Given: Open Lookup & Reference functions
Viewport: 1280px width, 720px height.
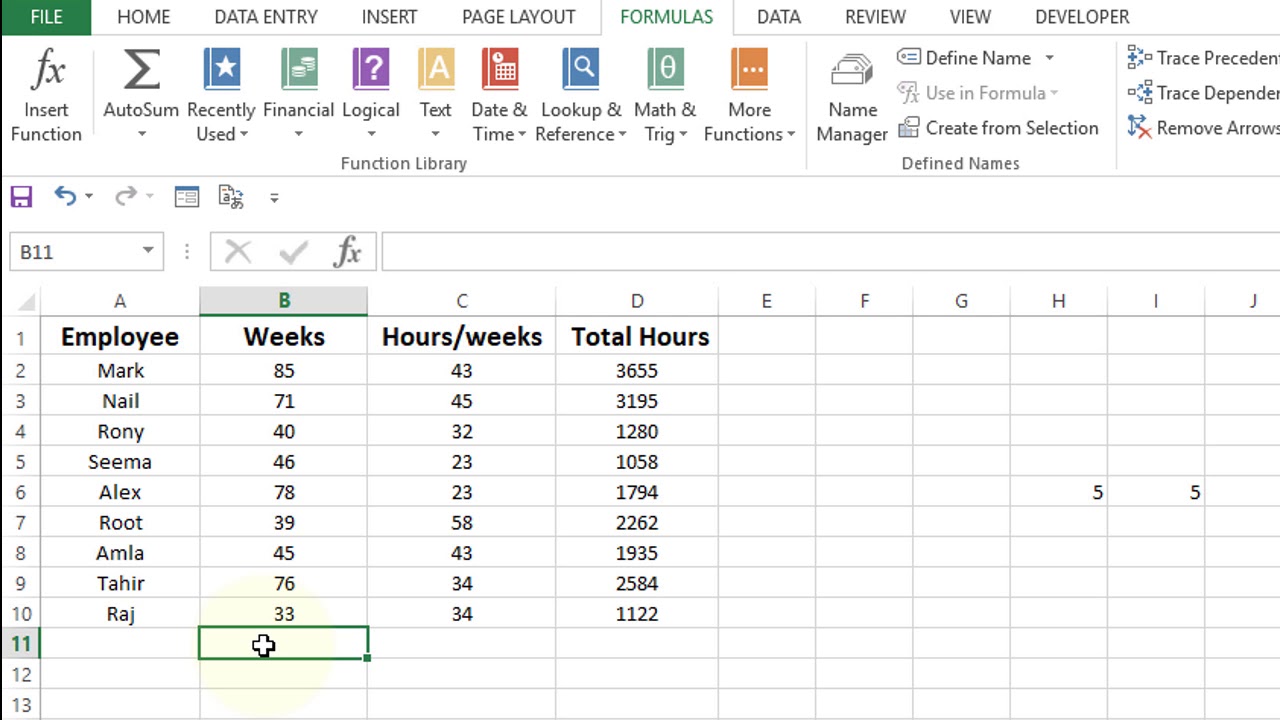Looking at the screenshot, I should tap(580, 95).
